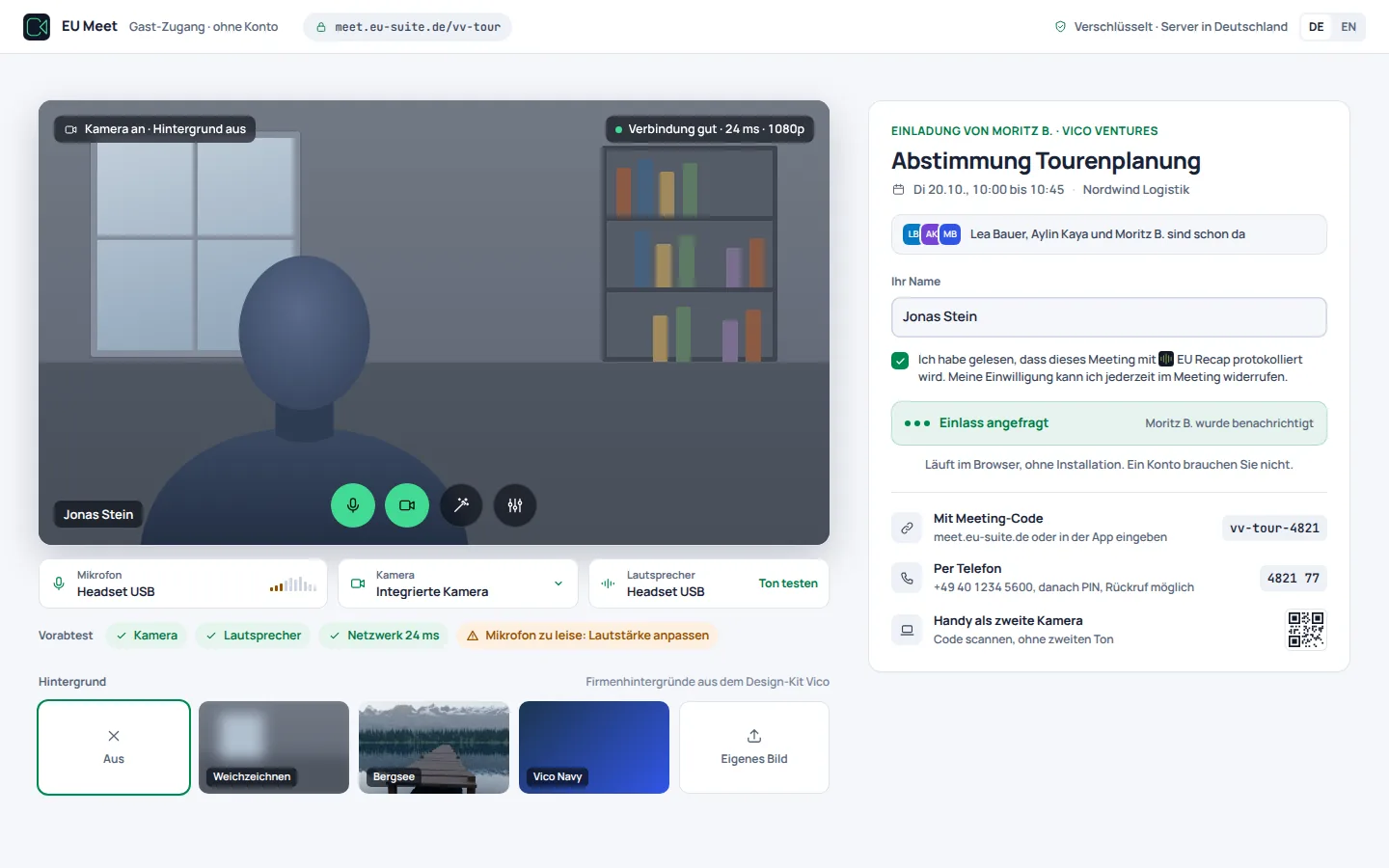The width and height of the screenshot is (1389, 868).
Task: Click Einlass angefragt status bar
Action: coord(1109,423)
